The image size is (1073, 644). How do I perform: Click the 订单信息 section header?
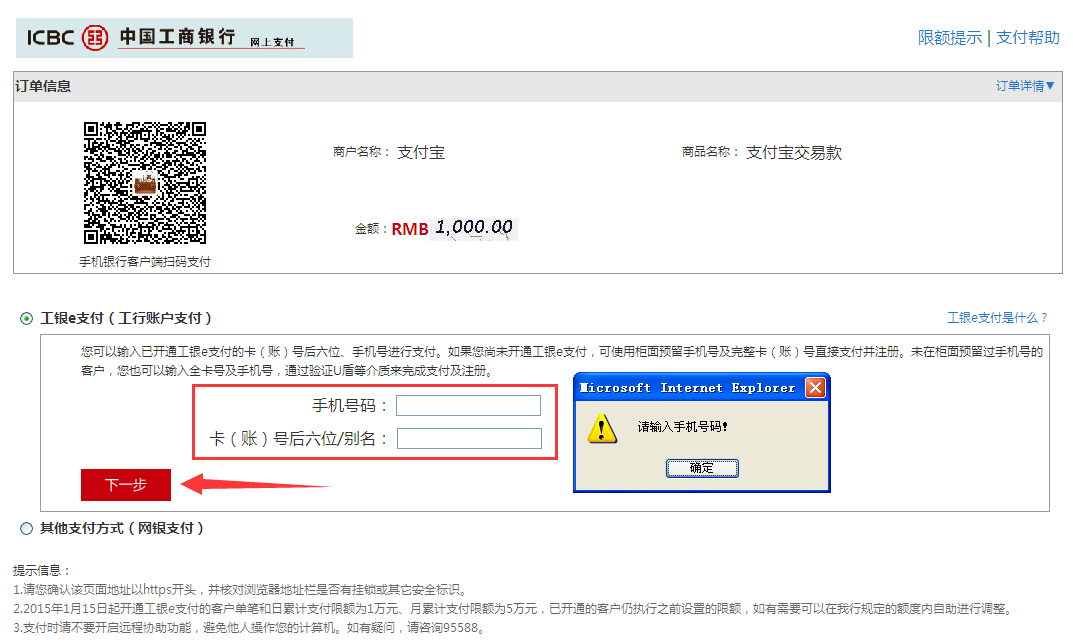coord(43,87)
